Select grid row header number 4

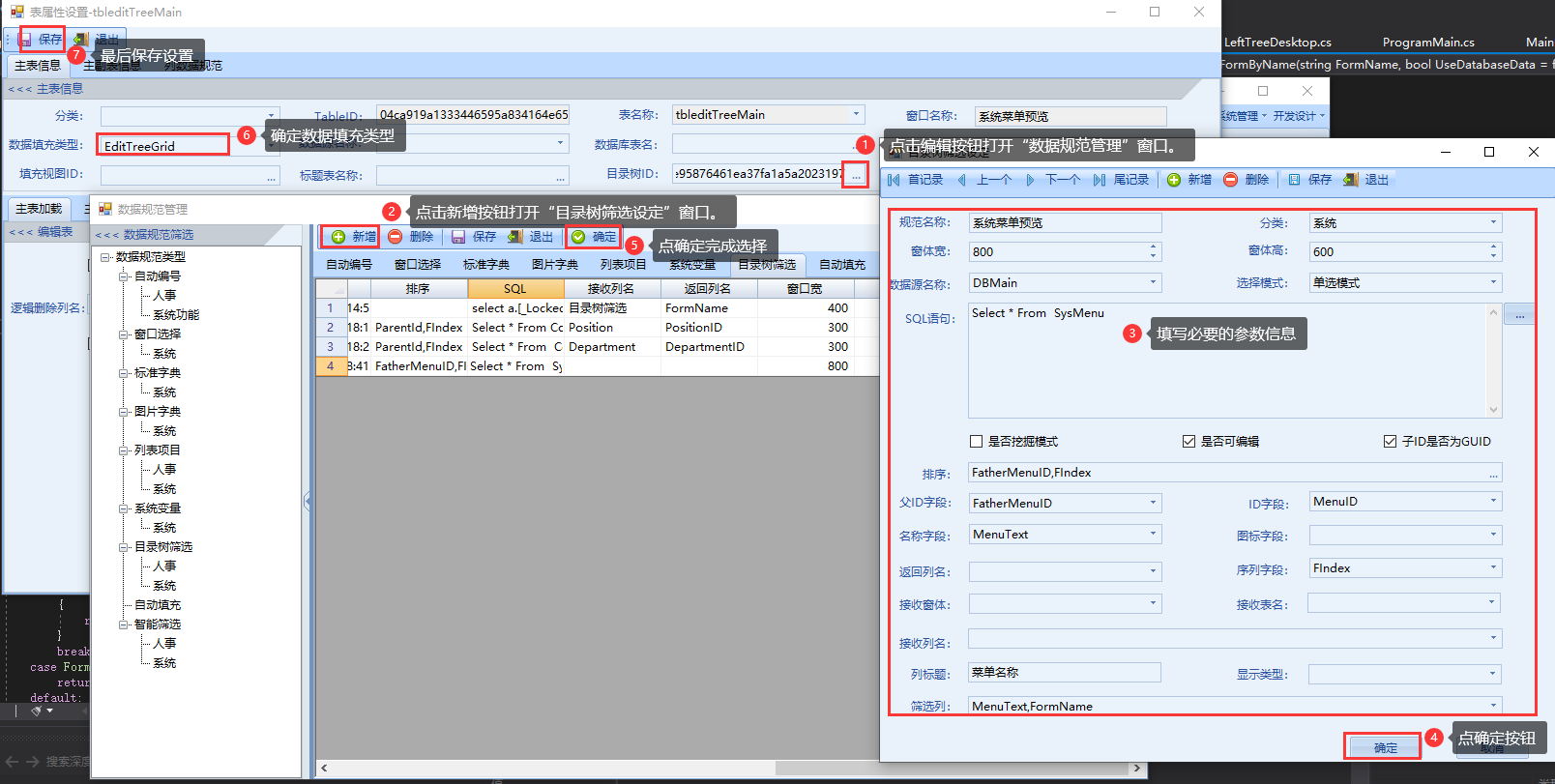pos(331,366)
